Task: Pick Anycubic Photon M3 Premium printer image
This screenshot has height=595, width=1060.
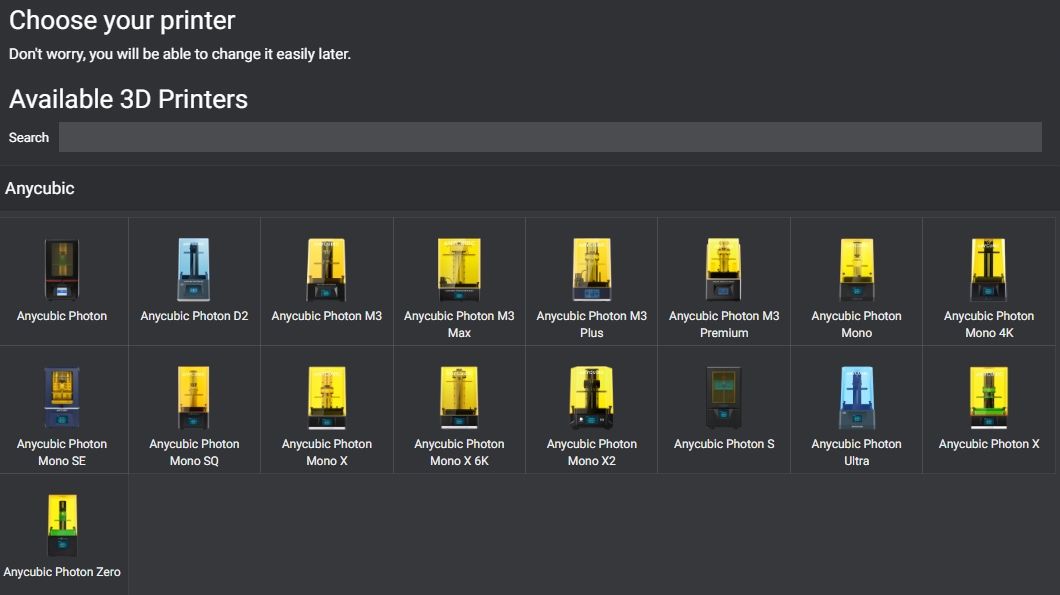Action: click(x=723, y=269)
